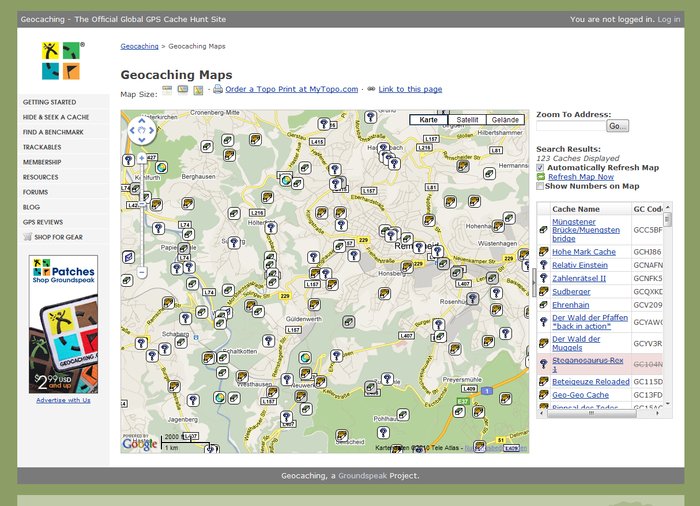
Task: Click the map zoom slider handle
Action: click(x=142, y=203)
